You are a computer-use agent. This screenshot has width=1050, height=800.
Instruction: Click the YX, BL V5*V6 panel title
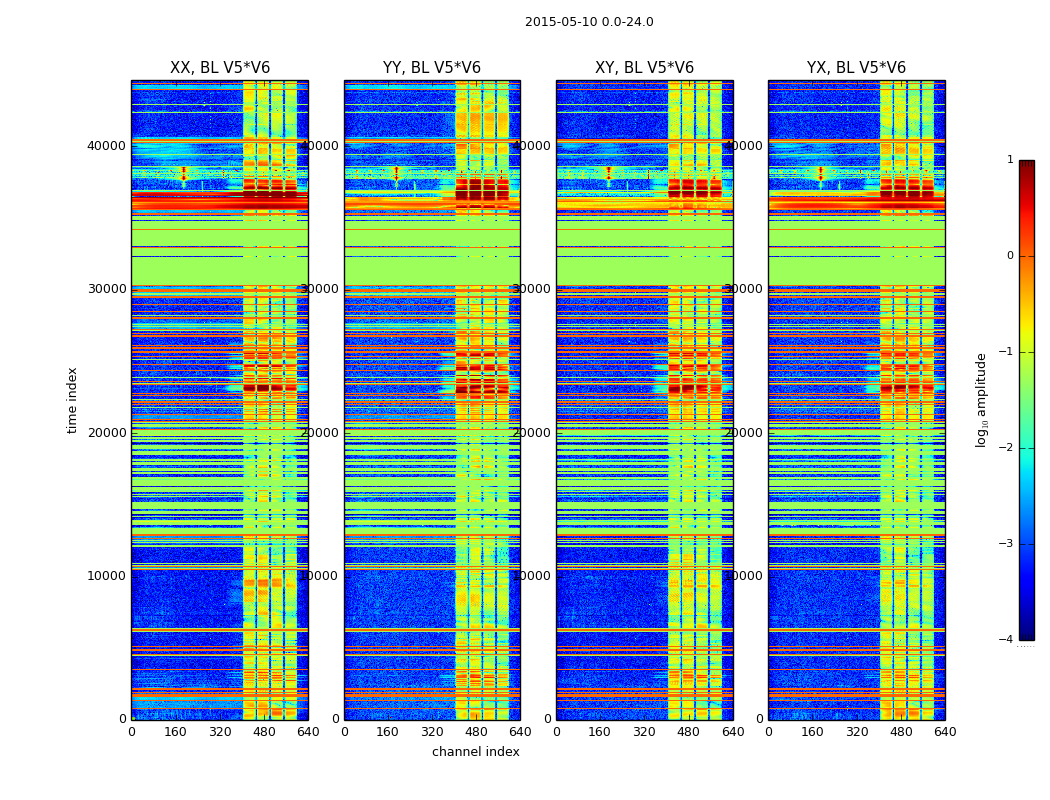(x=856, y=68)
